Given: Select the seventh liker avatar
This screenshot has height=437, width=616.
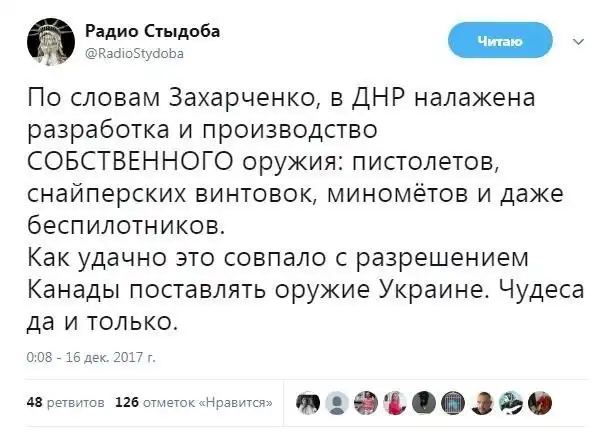Looking at the screenshot, I should click(x=482, y=402).
